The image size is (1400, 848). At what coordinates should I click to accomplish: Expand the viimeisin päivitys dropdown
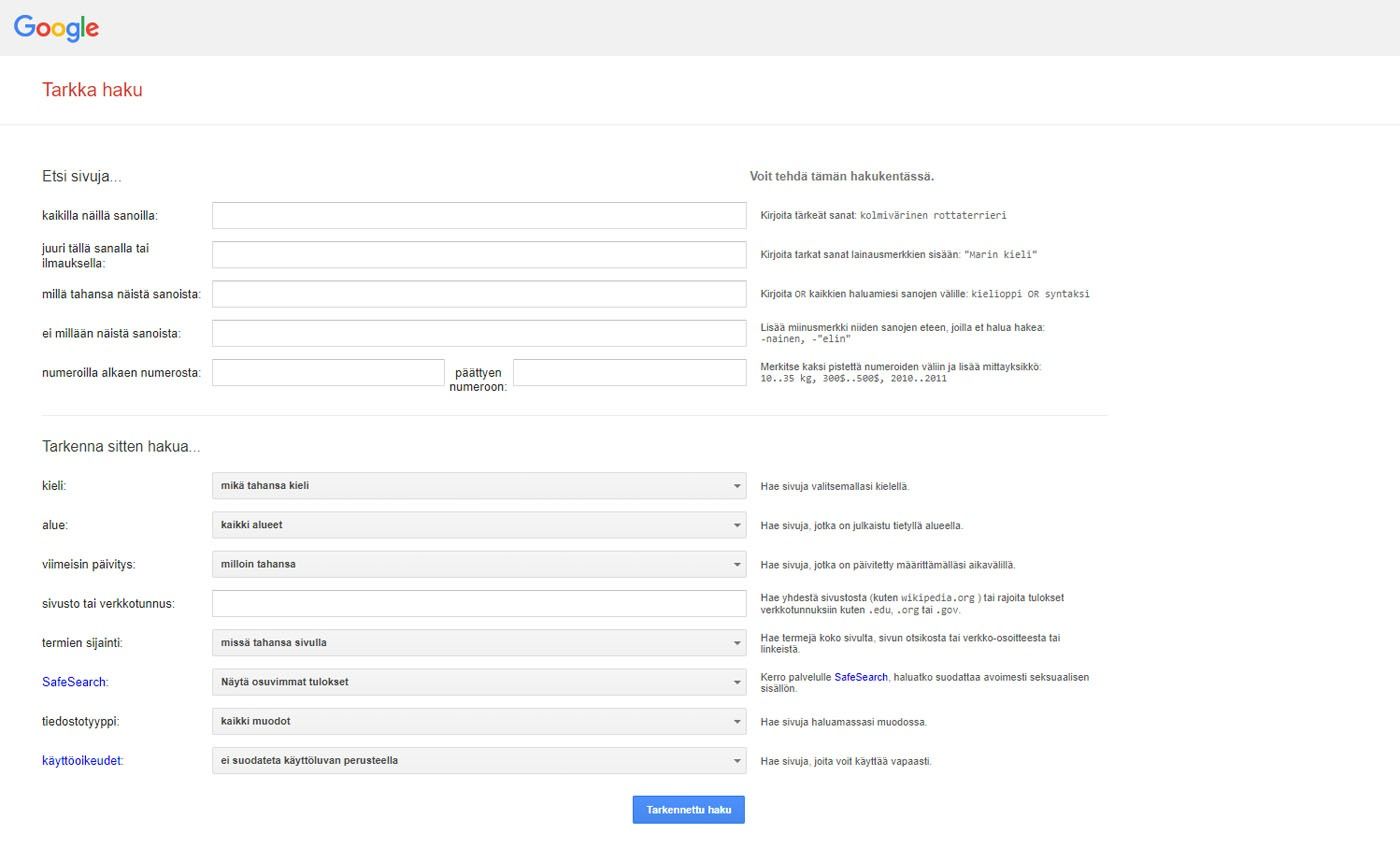point(478,564)
